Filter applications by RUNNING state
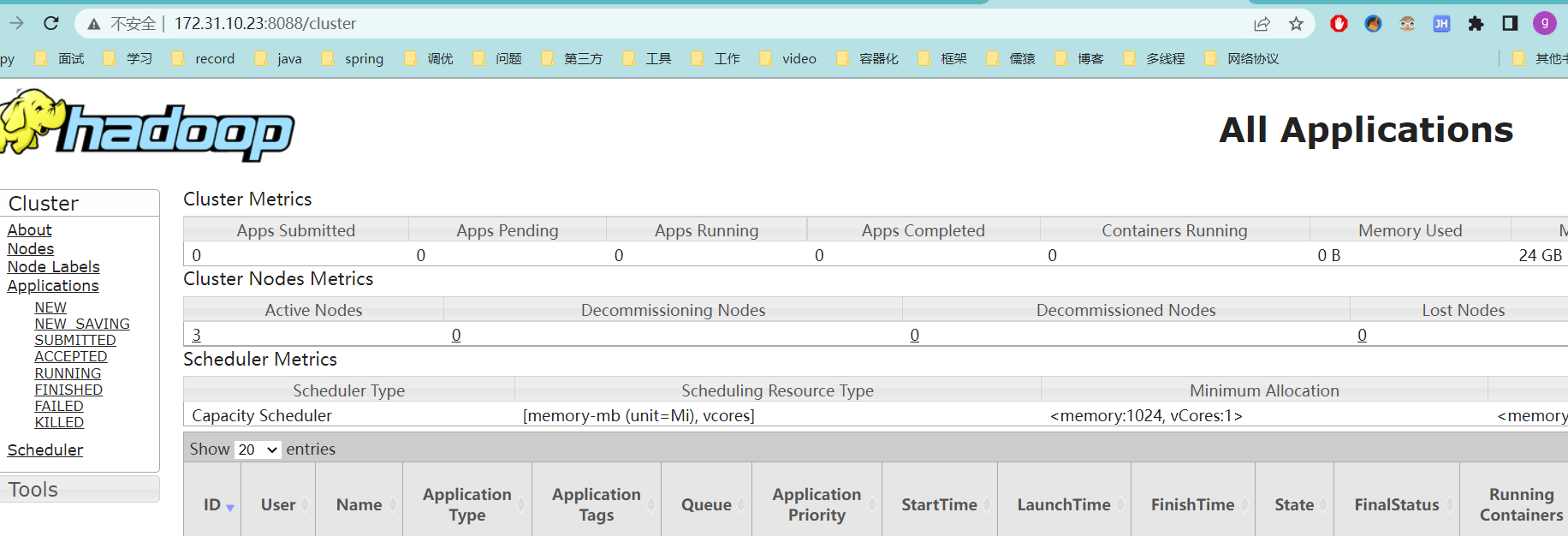 click(x=68, y=373)
